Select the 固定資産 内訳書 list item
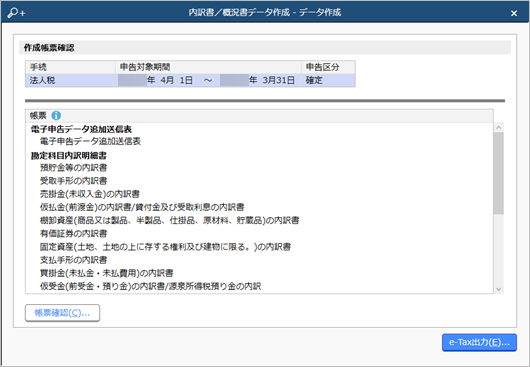530x367 pixels. point(165,247)
